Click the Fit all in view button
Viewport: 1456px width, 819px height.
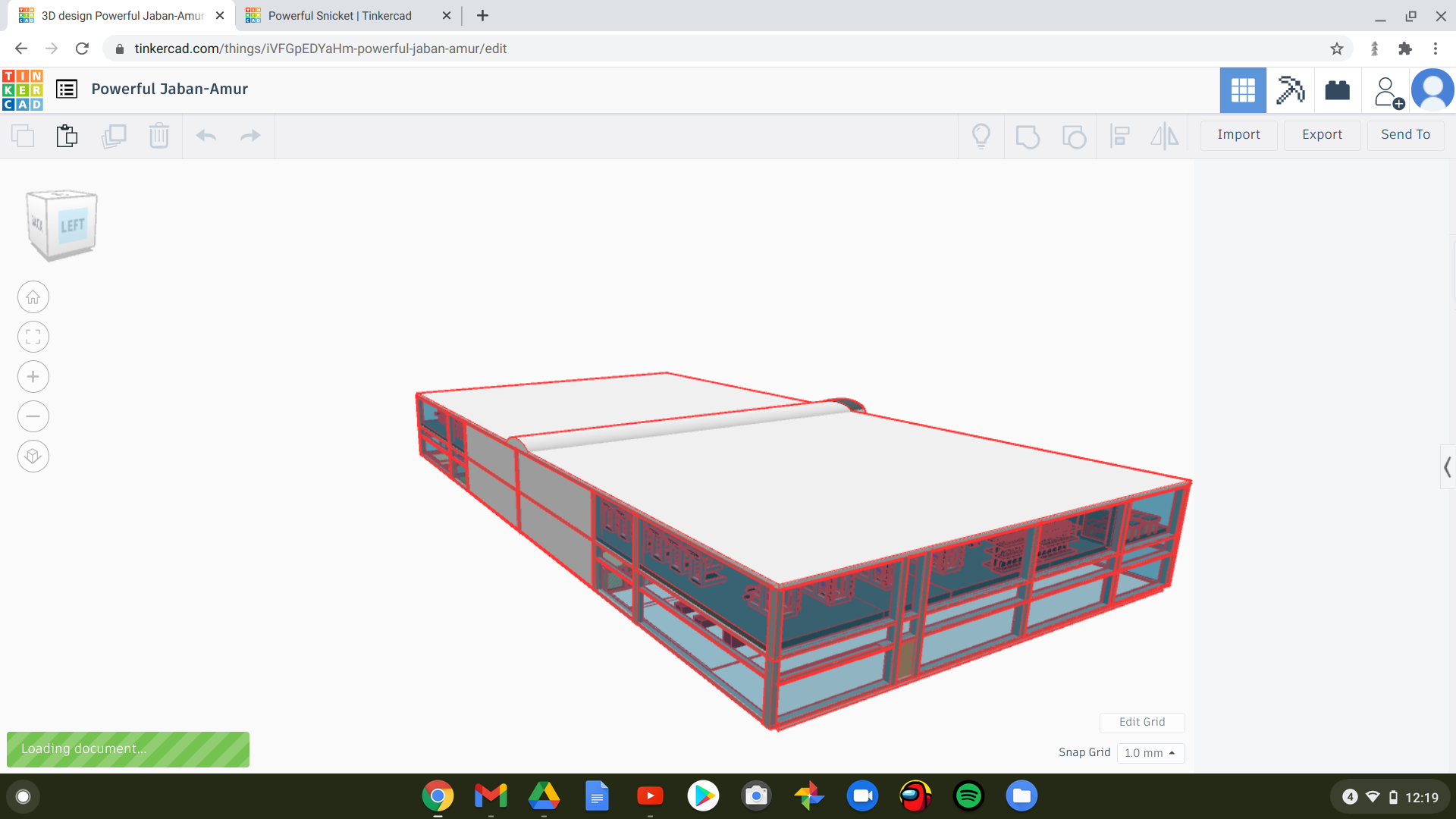coord(33,337)
